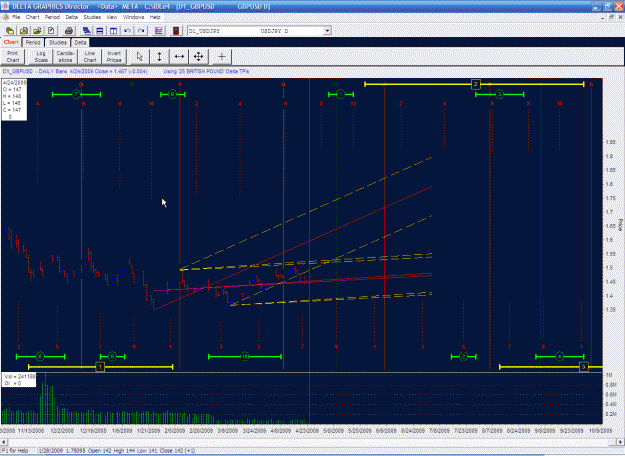This screenshot has height=456, width=625.
Task: Open the Delta menu
Action: [x=72, y=17]
